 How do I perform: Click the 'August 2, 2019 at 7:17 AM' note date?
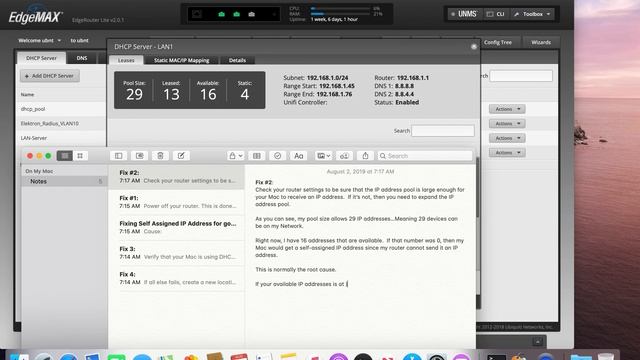(360, 171)
